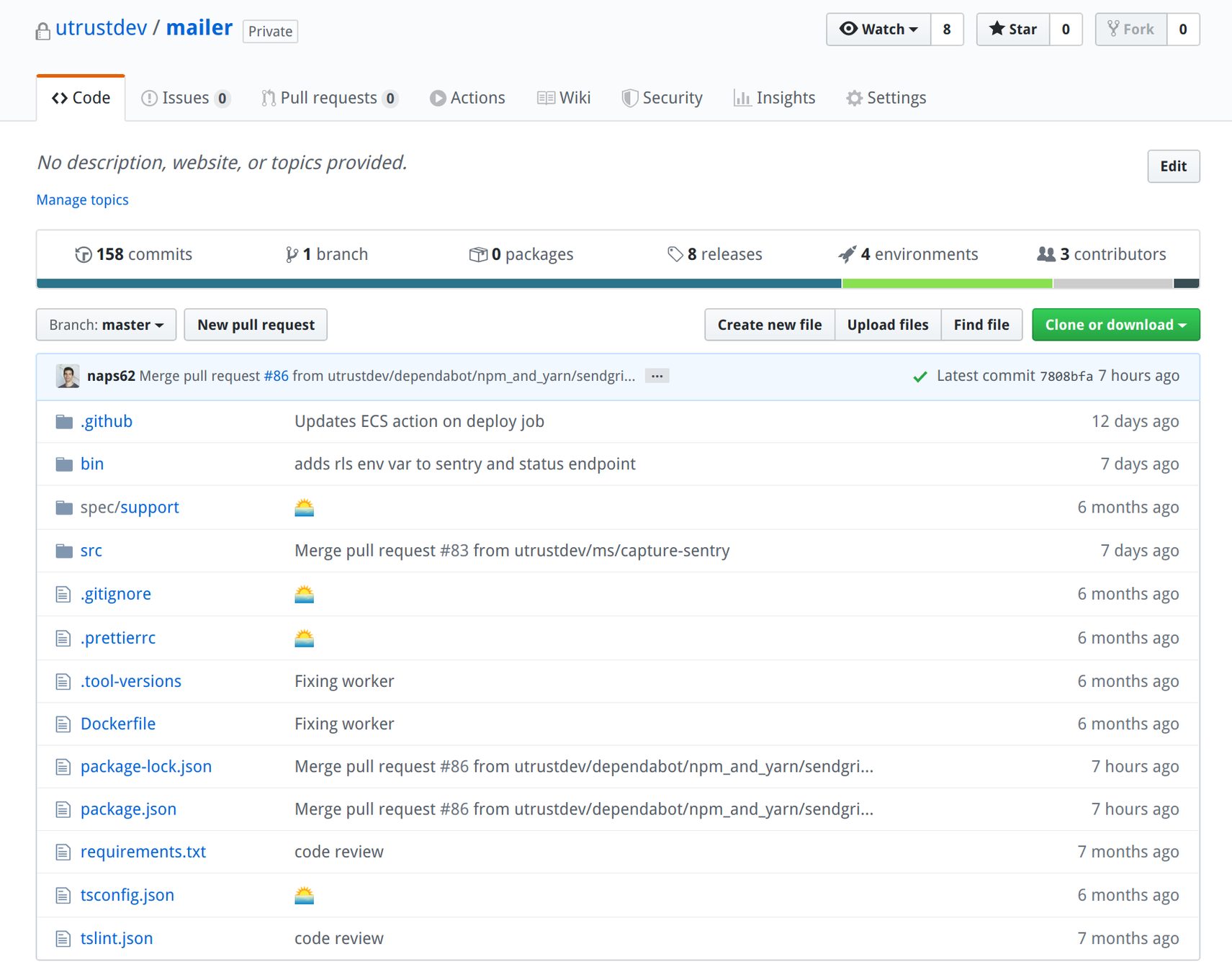Click the Fork button
Image resolution: width=1232 pixels, height=972 pixels.
coord(1131,30)
